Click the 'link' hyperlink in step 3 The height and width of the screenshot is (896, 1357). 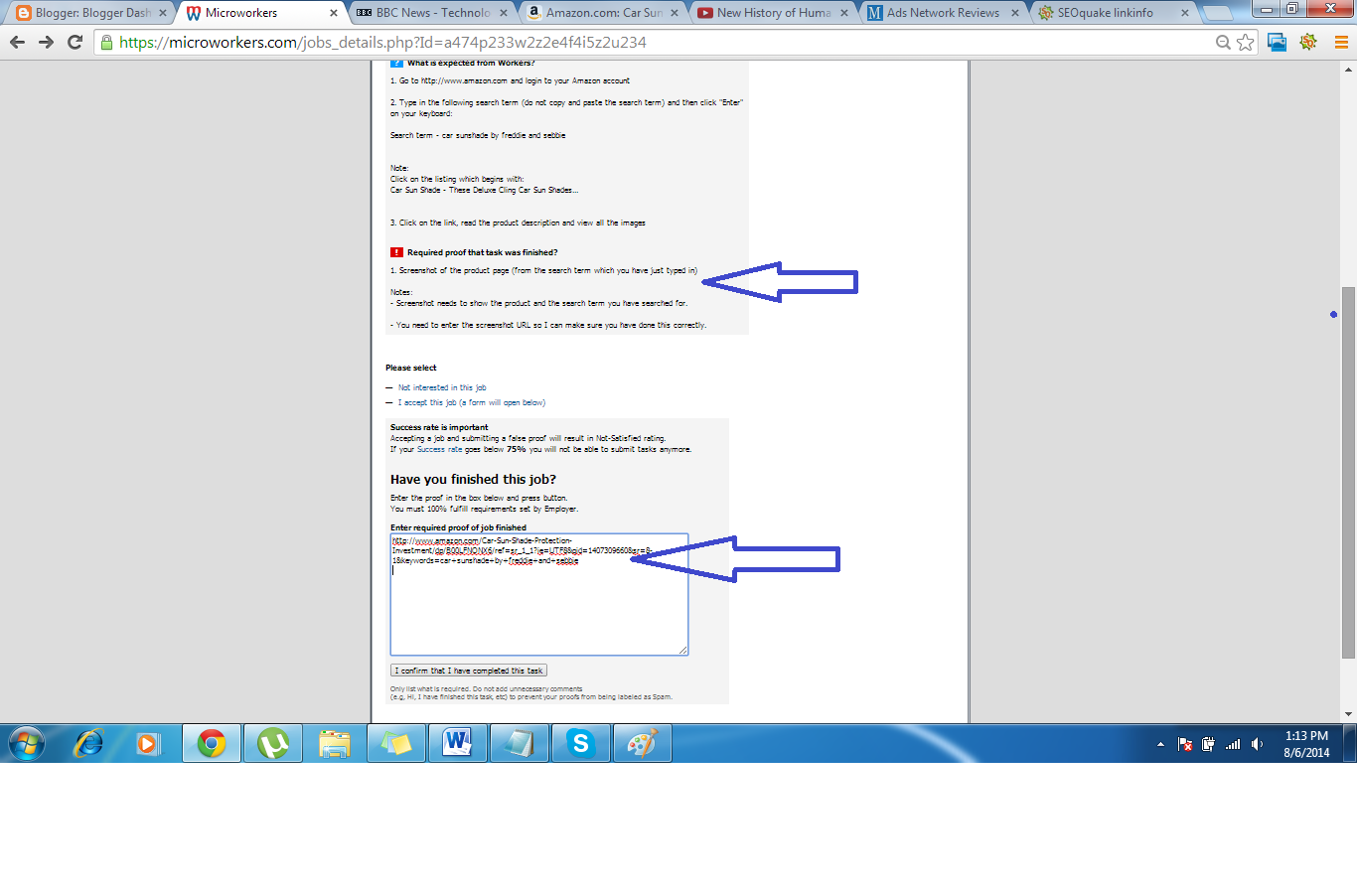tap(450, 223)
